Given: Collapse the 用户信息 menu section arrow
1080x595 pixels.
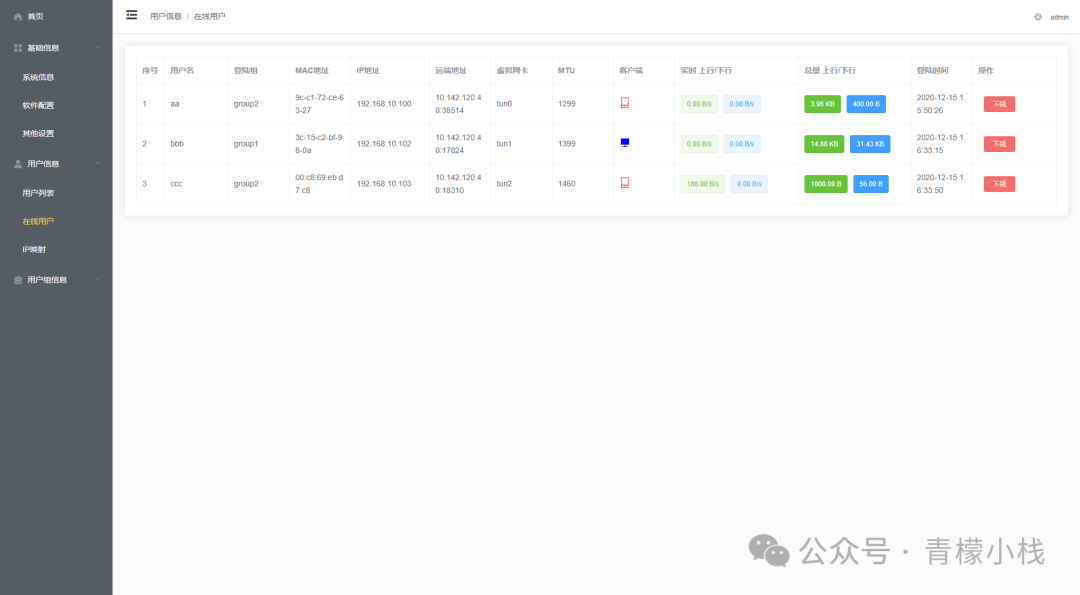Looking at the screenshot, I should click(x=97, y=164).
